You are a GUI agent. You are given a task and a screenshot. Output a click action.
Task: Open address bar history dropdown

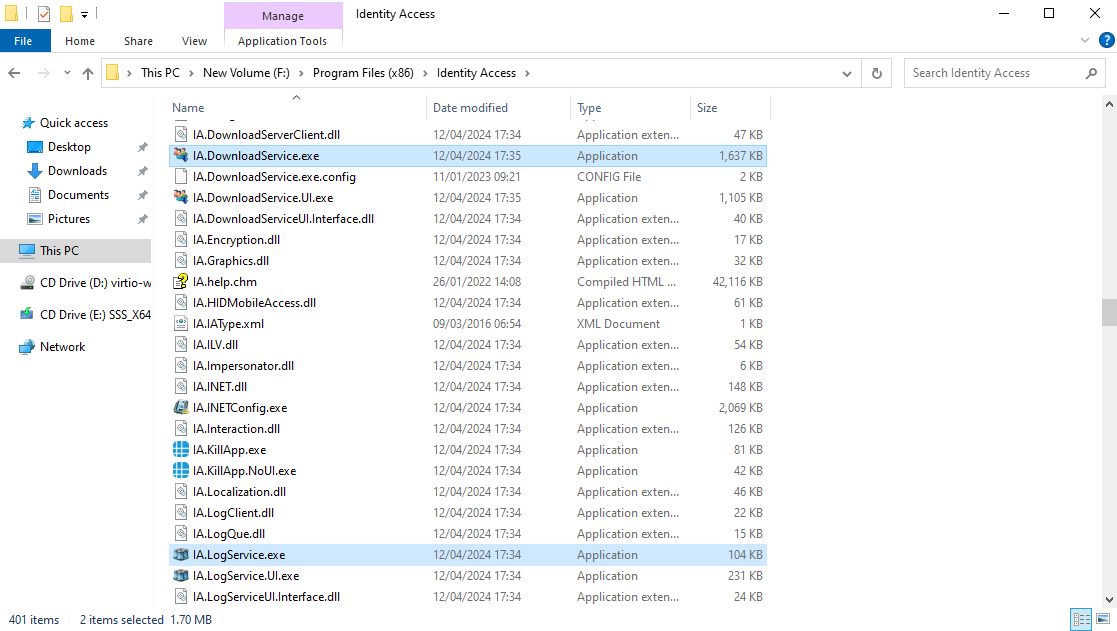846,73
